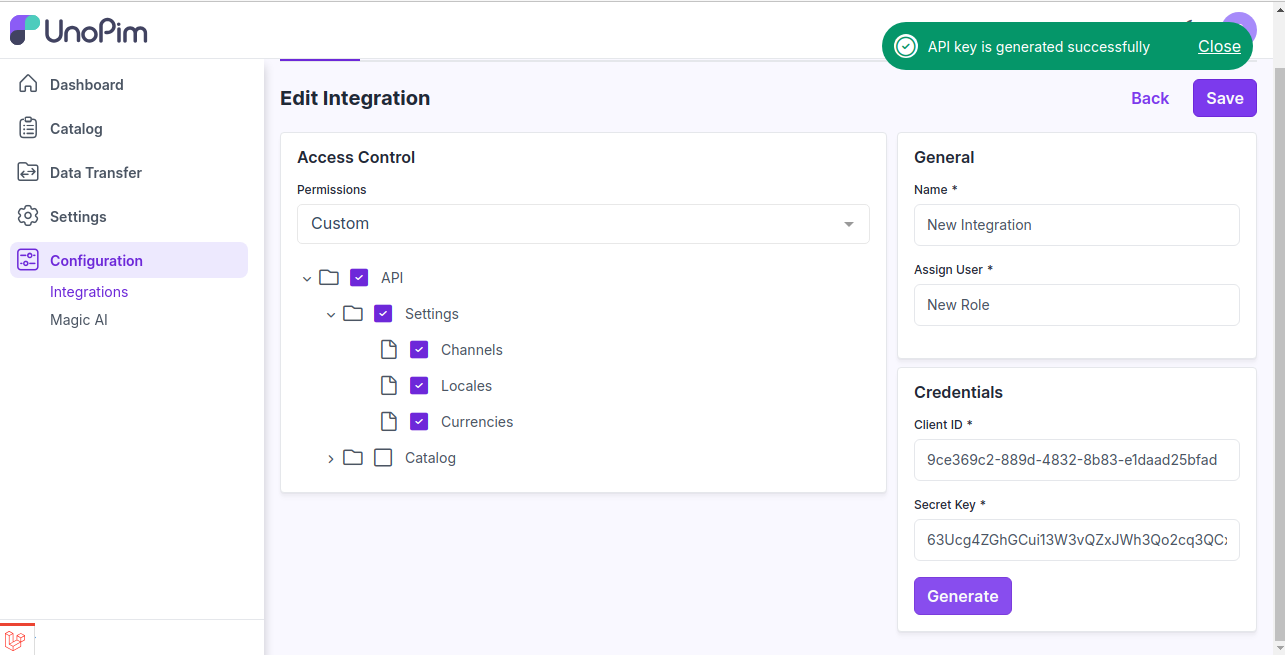This screenshot has width=1285, height=655.
Task: Click the file icon beside Channels
Action: coord(389,350)
